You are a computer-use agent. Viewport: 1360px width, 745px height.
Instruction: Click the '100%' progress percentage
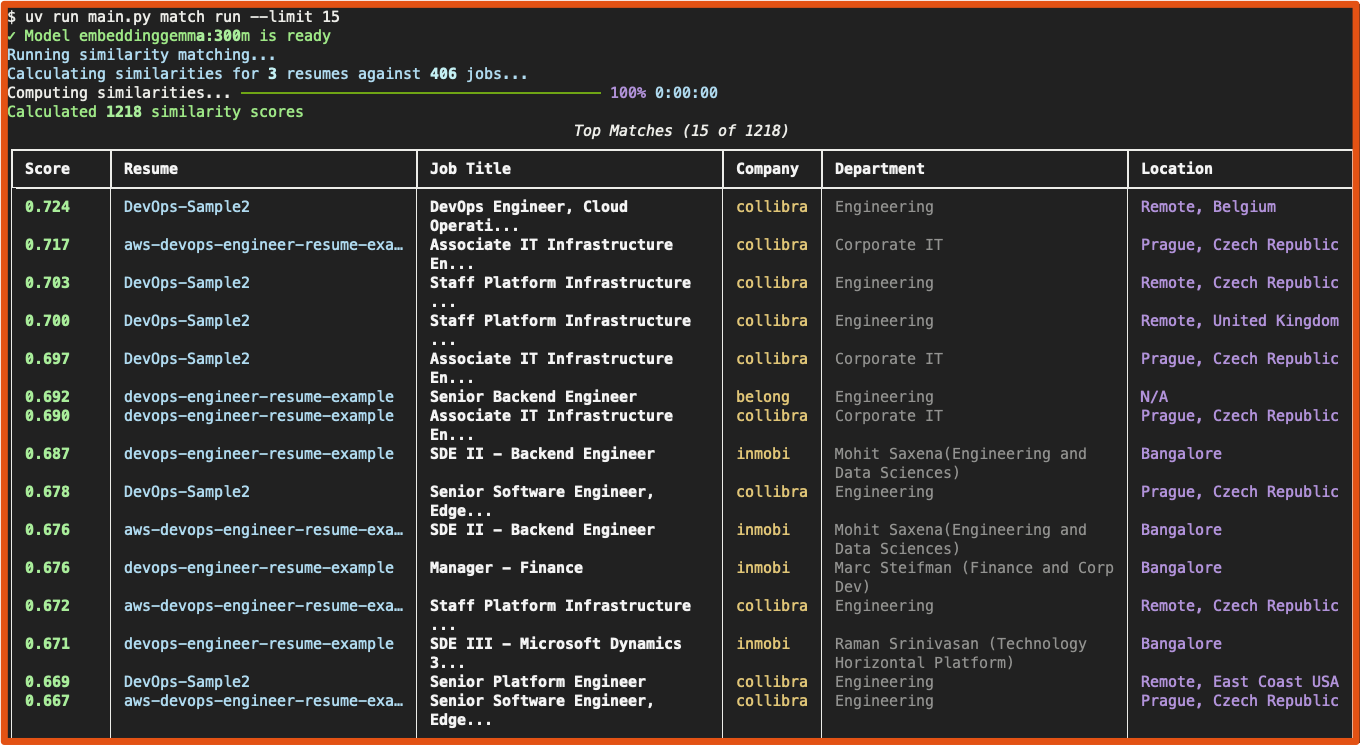pyautogui.click(x=628, y=93)
